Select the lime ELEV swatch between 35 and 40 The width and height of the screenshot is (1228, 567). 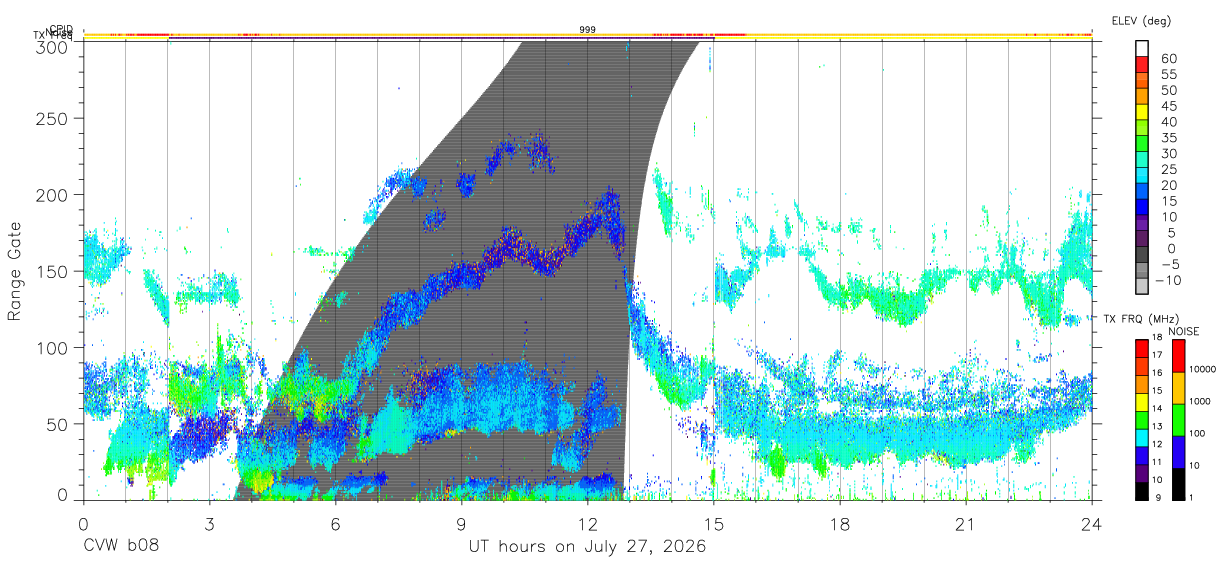click(1142, 127)
